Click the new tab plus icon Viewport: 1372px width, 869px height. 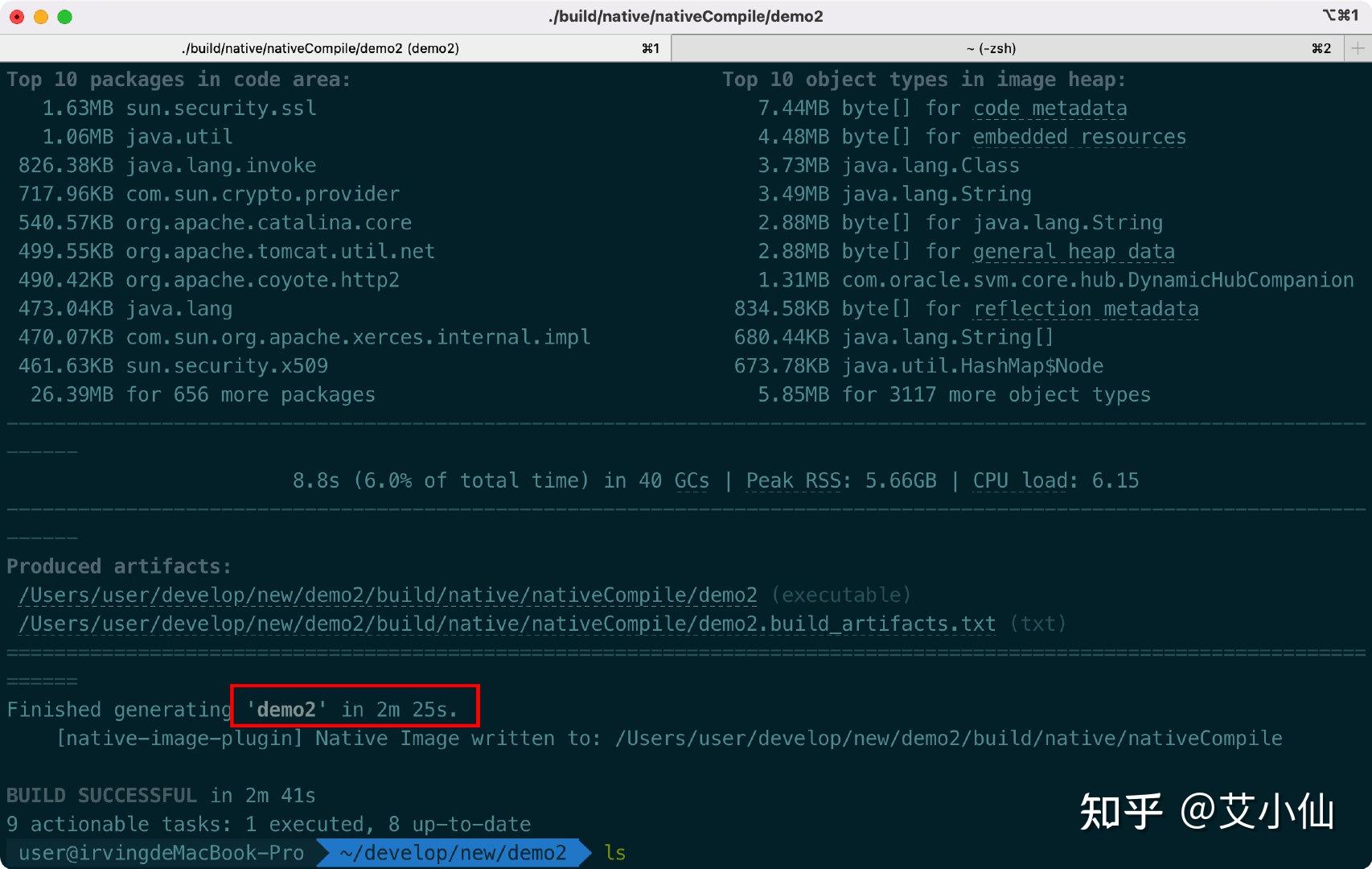point(1358,48)
